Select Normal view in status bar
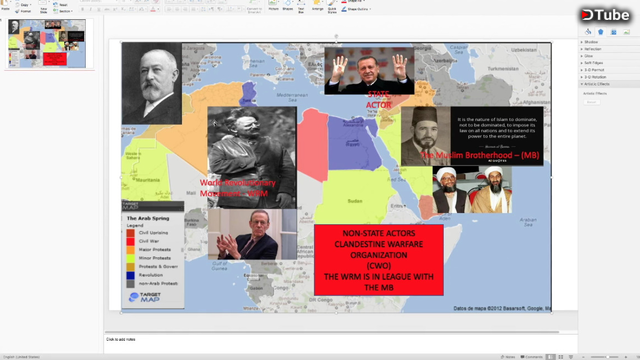 click(551, 357)
